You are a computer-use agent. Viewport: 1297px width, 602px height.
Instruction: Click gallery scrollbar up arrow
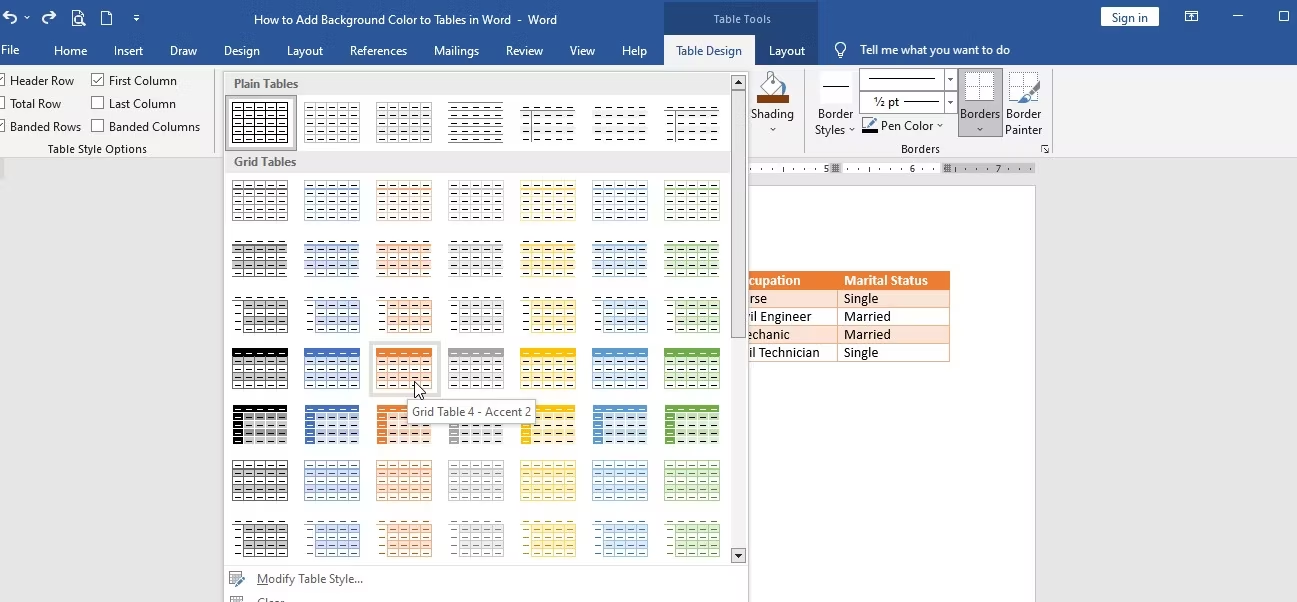click(x=739, y=82)
